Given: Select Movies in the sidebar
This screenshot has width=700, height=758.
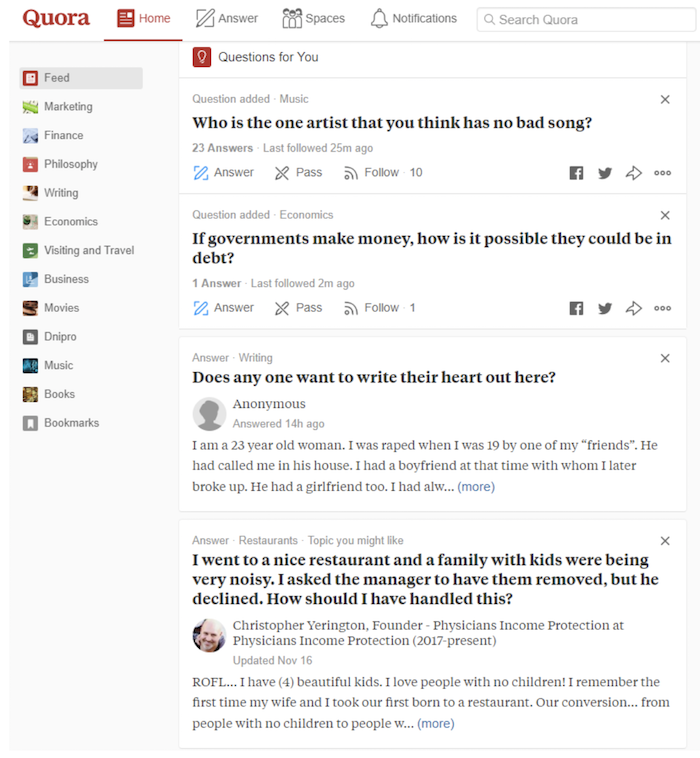Looking at the screenshot, I should [x=51, y=308].
